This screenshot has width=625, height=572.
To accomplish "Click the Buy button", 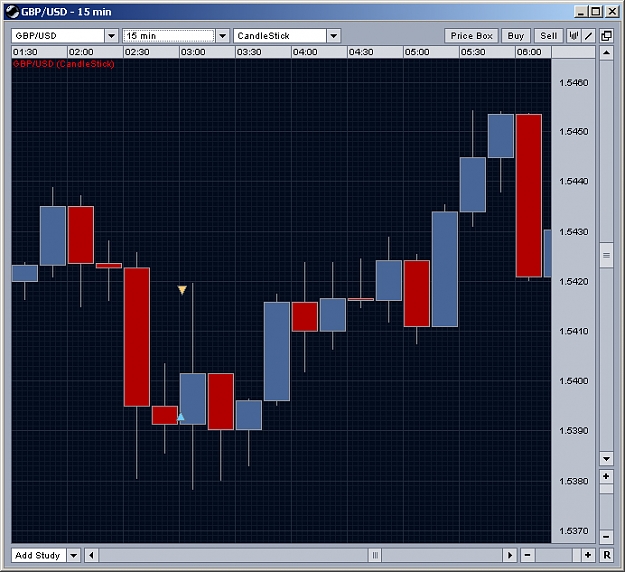I will [x=515, y=36].
